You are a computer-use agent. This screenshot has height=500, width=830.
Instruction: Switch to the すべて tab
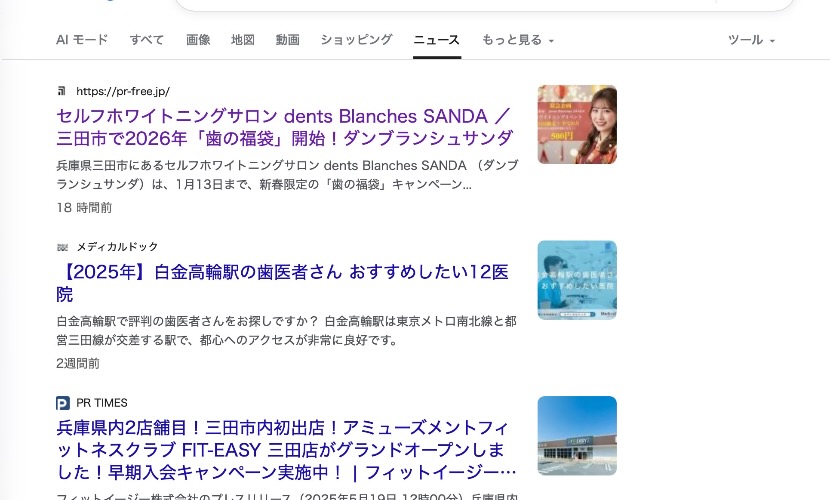147,40
